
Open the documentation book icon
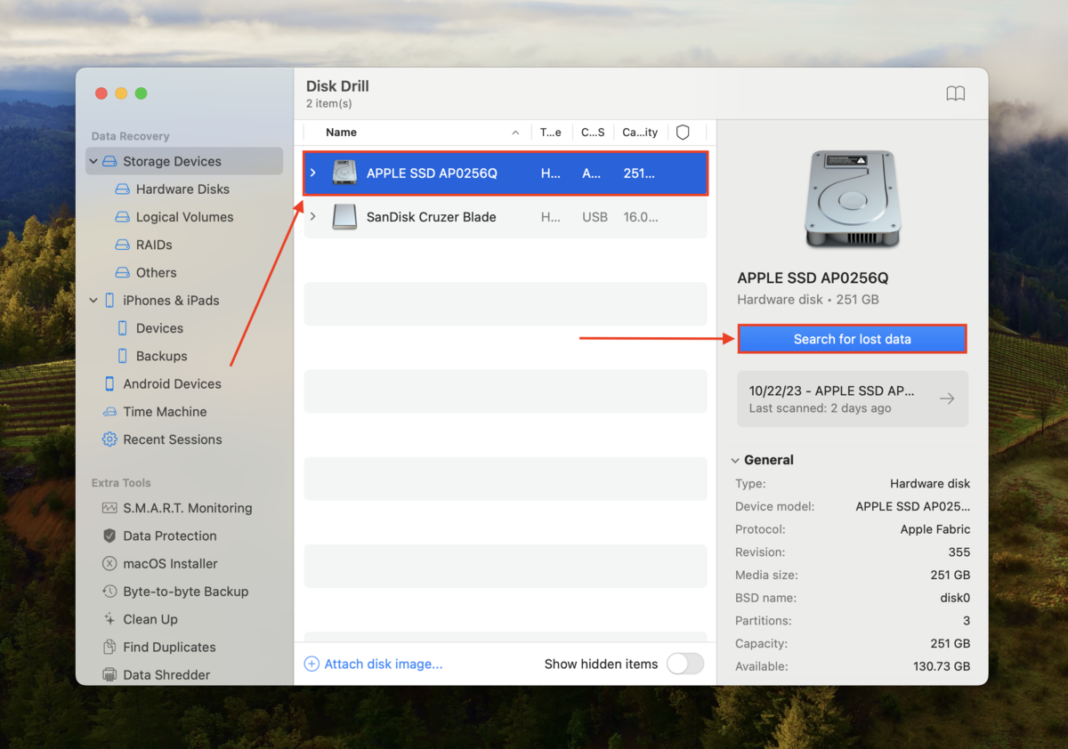pos(955,93)
